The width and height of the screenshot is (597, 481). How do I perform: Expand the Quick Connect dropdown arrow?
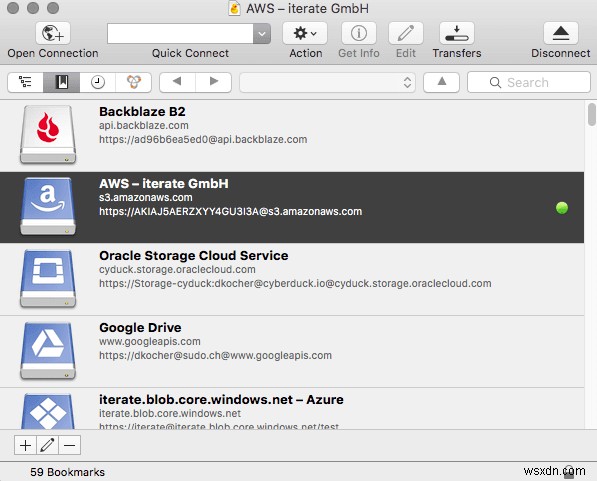[x=262, y=34]
